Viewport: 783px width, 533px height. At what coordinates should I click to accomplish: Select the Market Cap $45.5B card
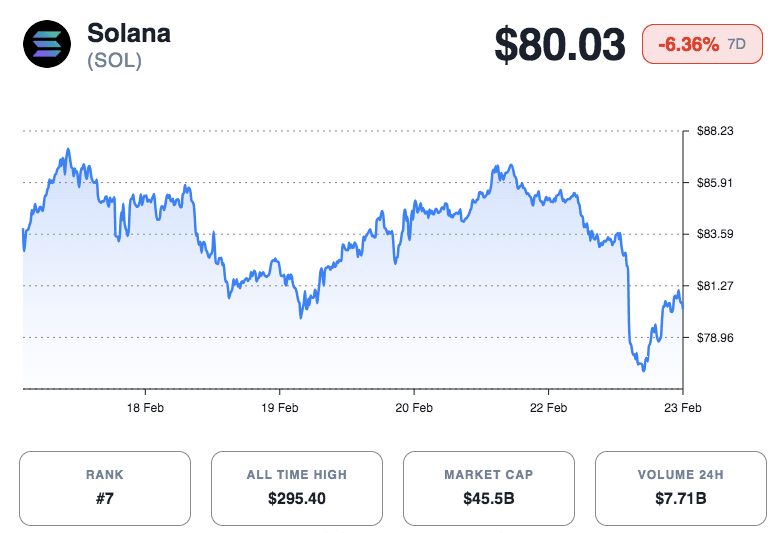pos(489,488)
